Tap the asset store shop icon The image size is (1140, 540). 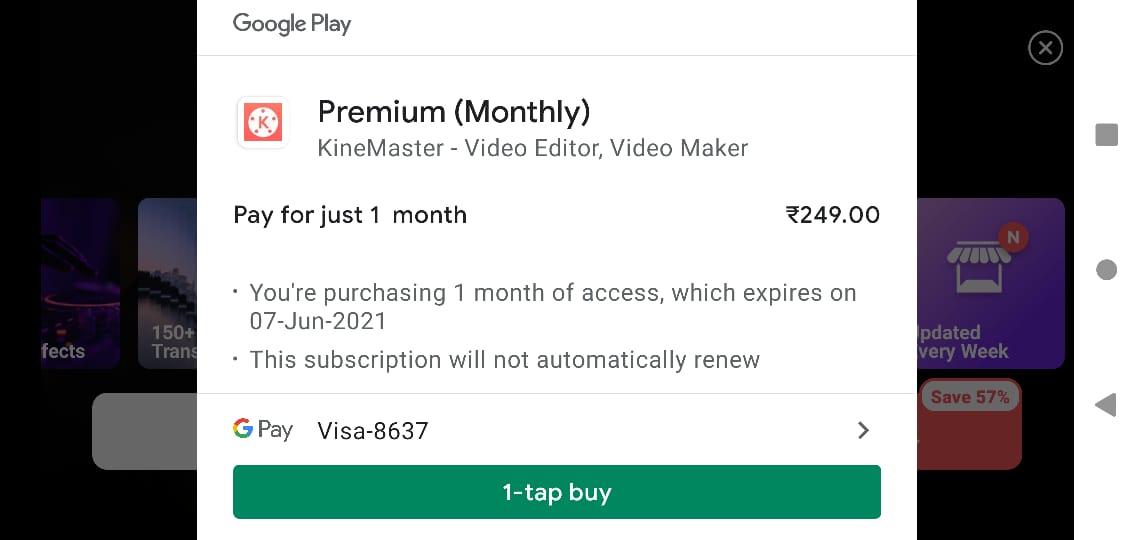pos(978,265)
